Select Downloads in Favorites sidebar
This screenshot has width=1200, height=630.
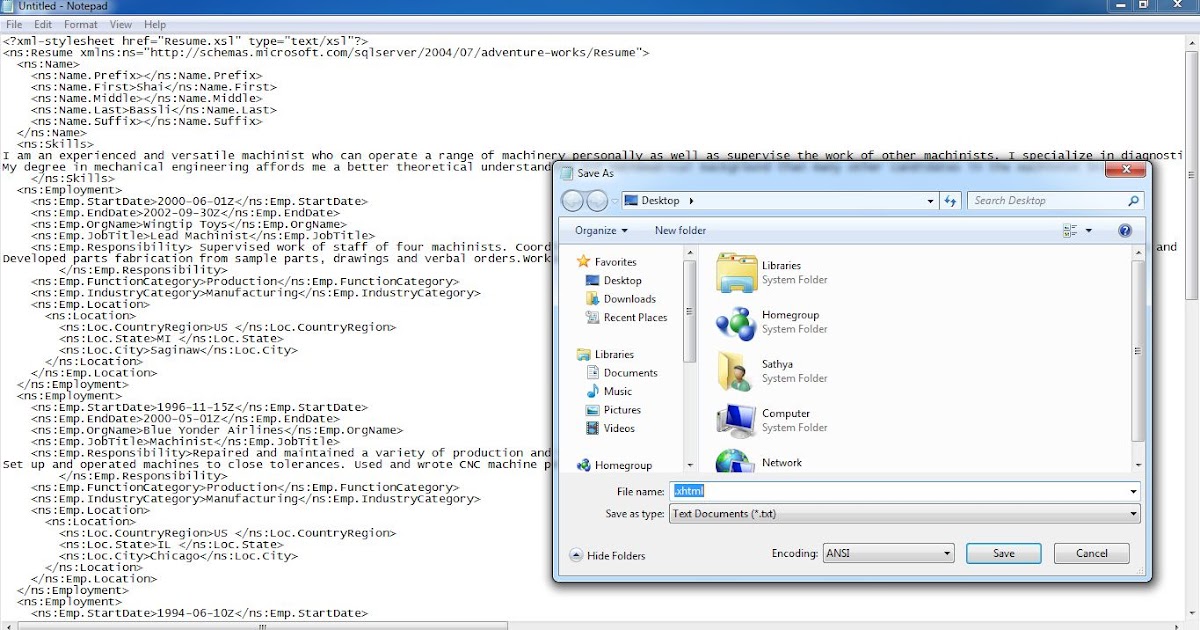[629, 299]
